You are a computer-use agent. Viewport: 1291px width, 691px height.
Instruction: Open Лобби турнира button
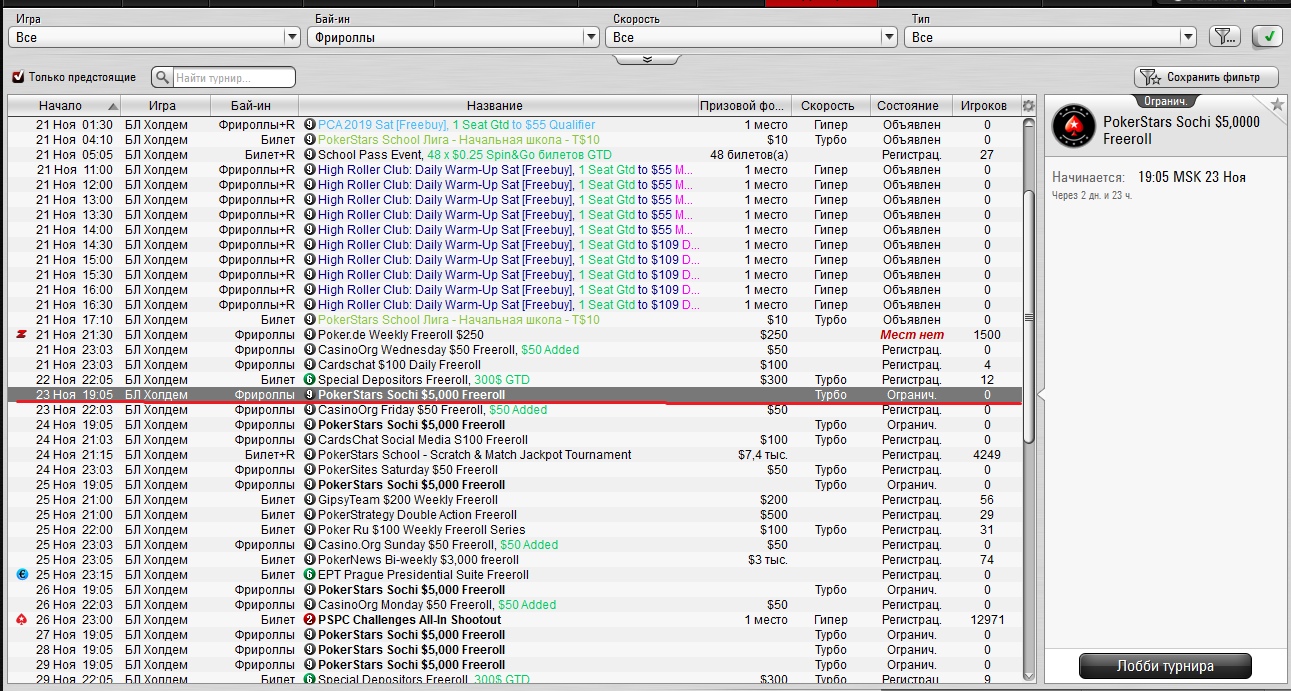click(1165, 666)
